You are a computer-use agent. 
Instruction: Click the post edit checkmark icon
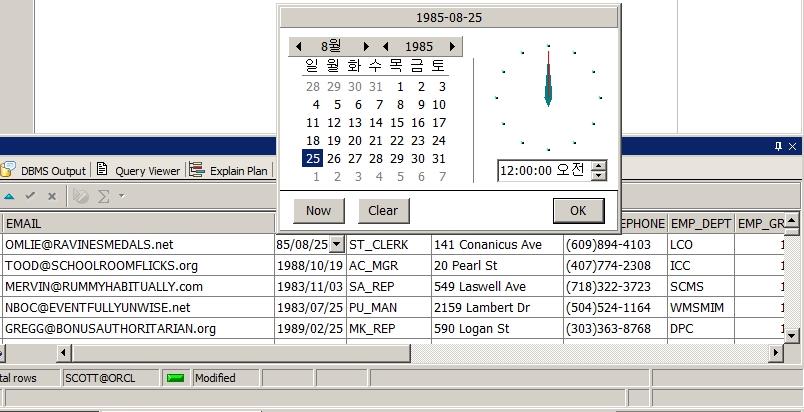pyautogui.click(x=30, y=196)
